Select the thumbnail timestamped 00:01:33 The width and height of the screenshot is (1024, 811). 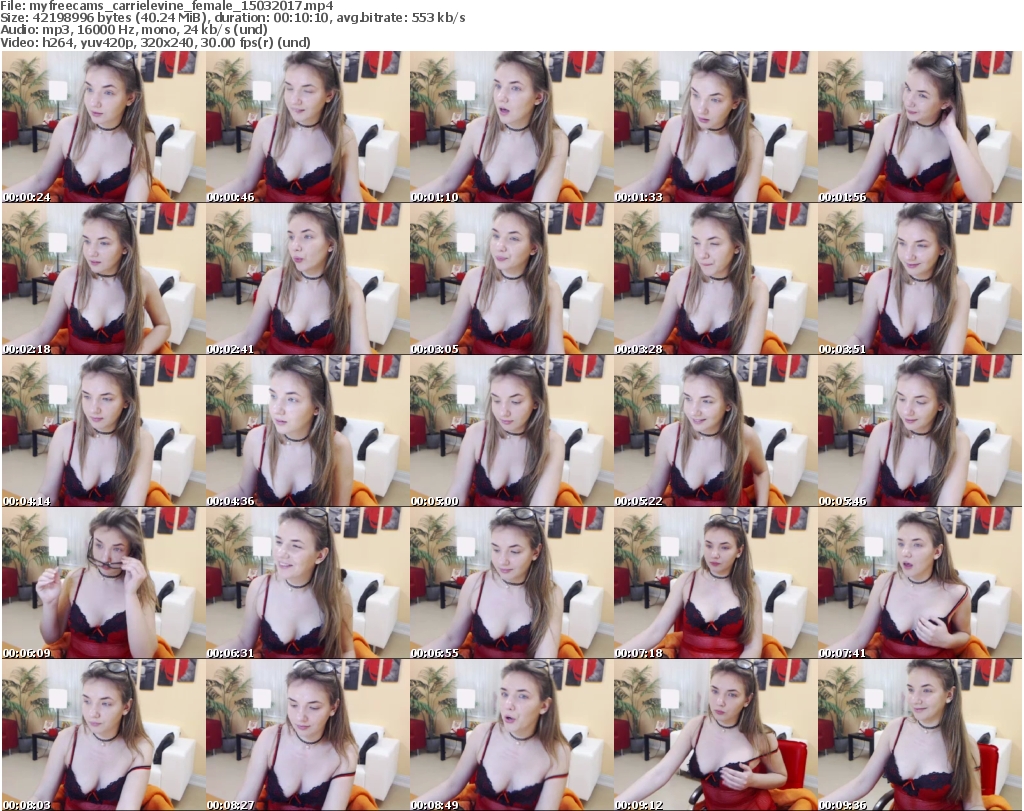[716, 126]
